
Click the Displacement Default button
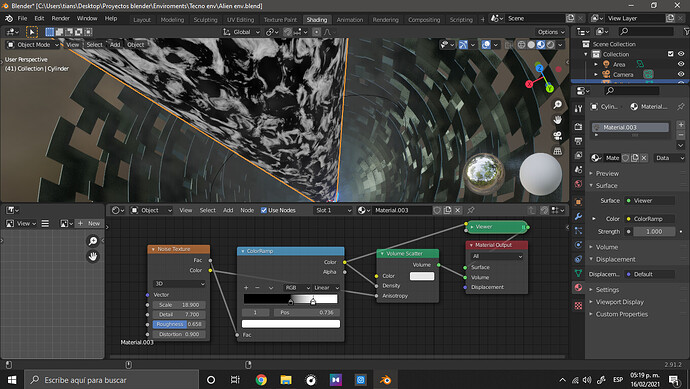pyautogui.click(x=650, y=274)
